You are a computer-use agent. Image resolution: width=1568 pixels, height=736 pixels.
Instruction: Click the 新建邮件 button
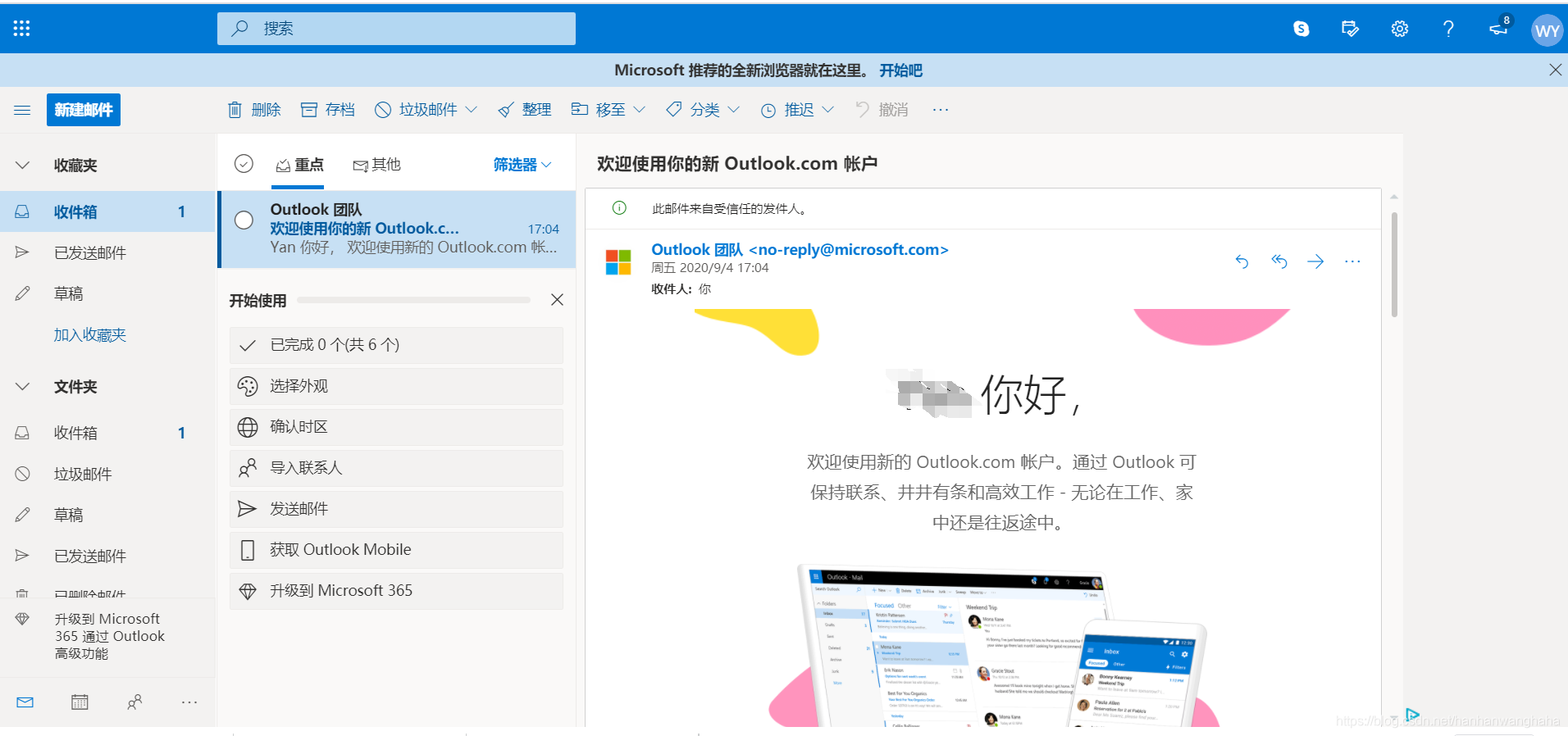(84, 110)
